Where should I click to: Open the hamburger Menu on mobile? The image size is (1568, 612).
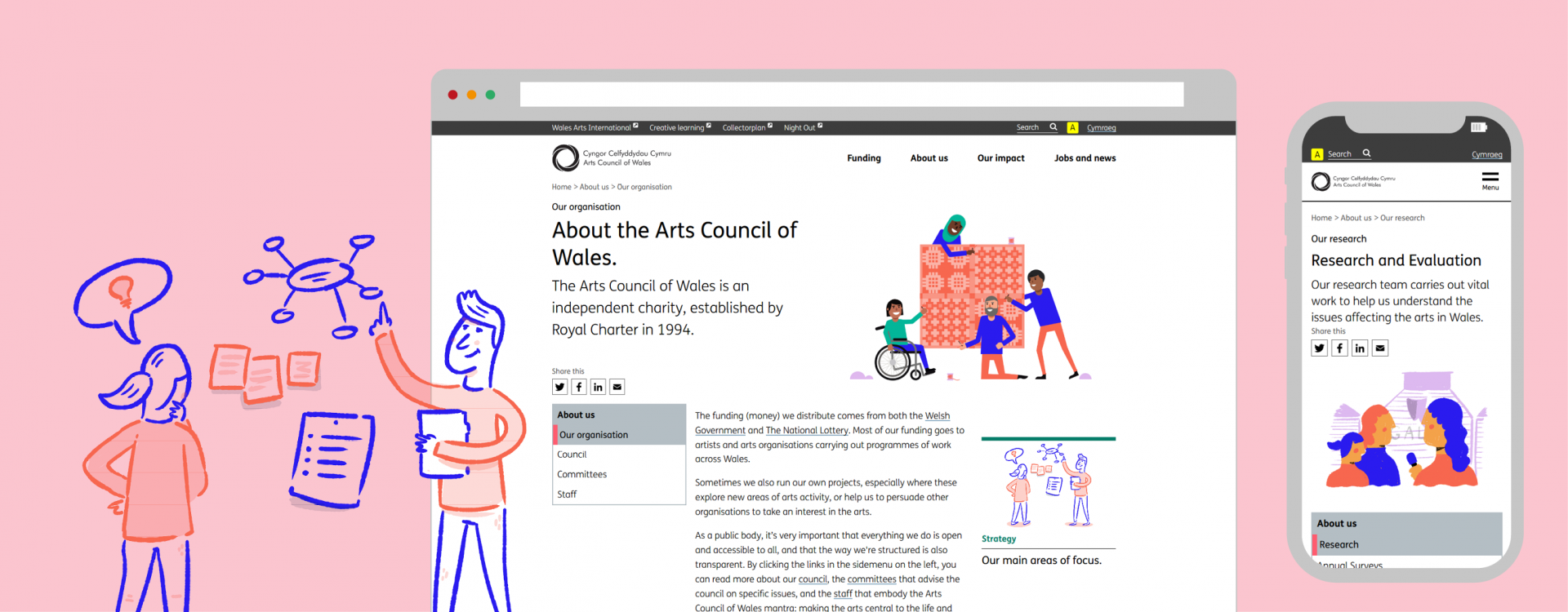pyautogui.click(x=1490, y=180)
